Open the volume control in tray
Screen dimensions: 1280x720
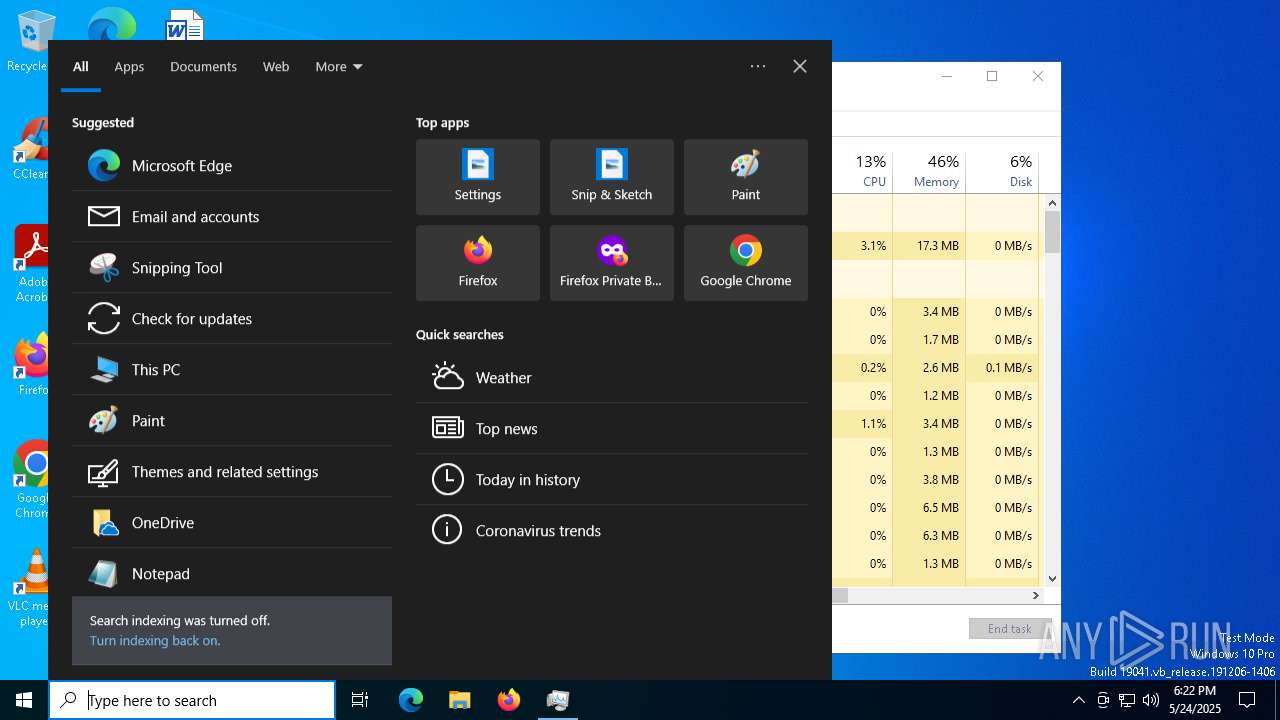tap(1151, 700)
